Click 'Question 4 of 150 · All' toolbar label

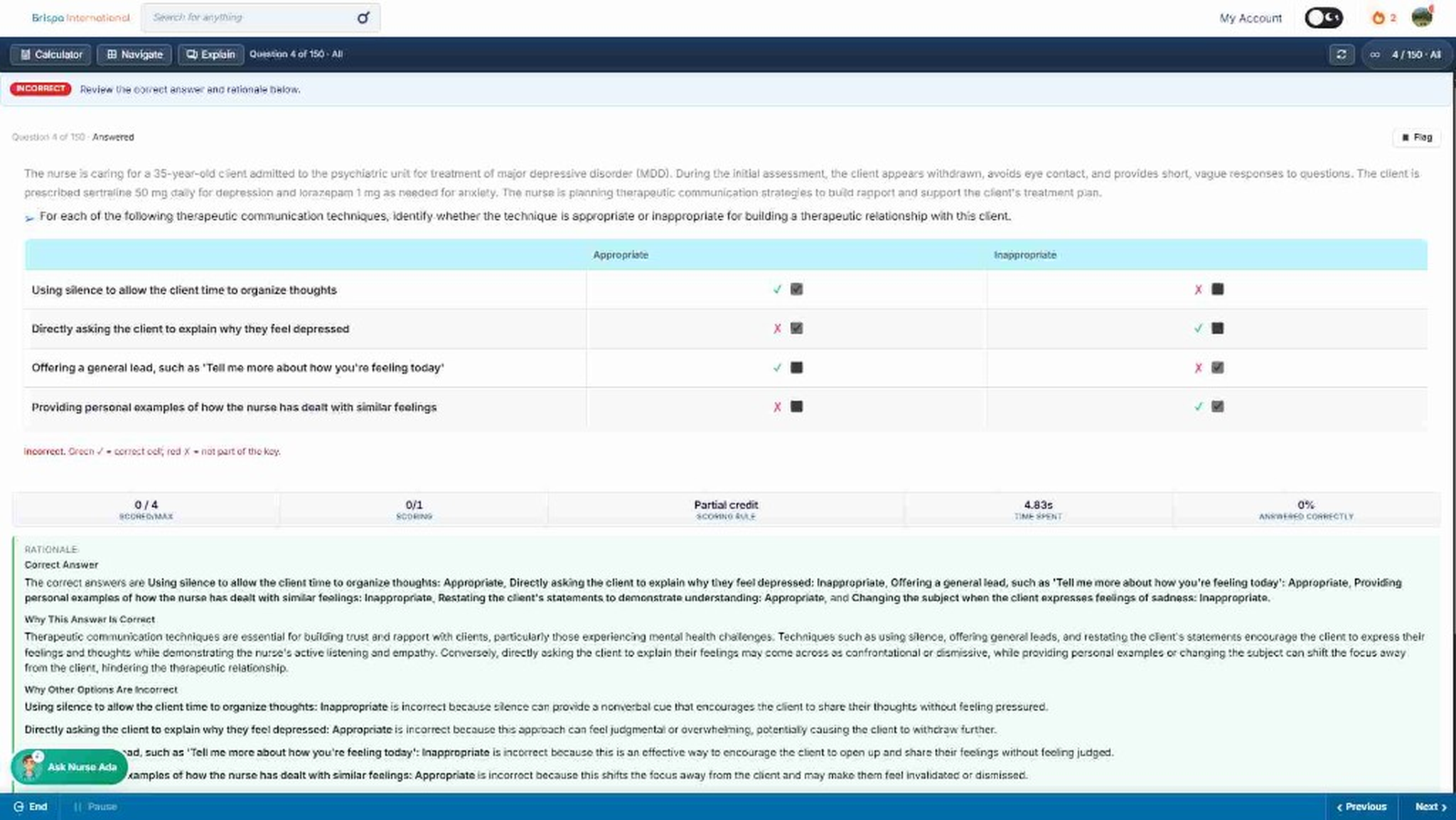296,54
